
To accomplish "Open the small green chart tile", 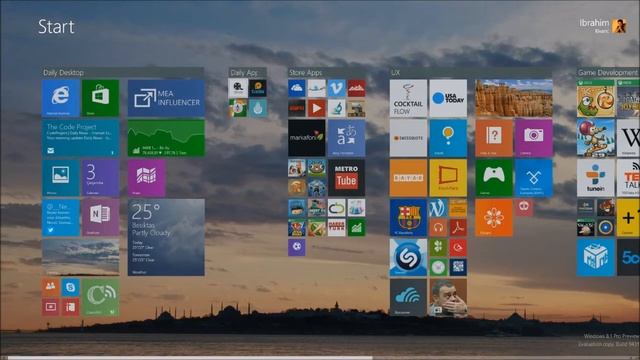I will [x=356, y=227].
